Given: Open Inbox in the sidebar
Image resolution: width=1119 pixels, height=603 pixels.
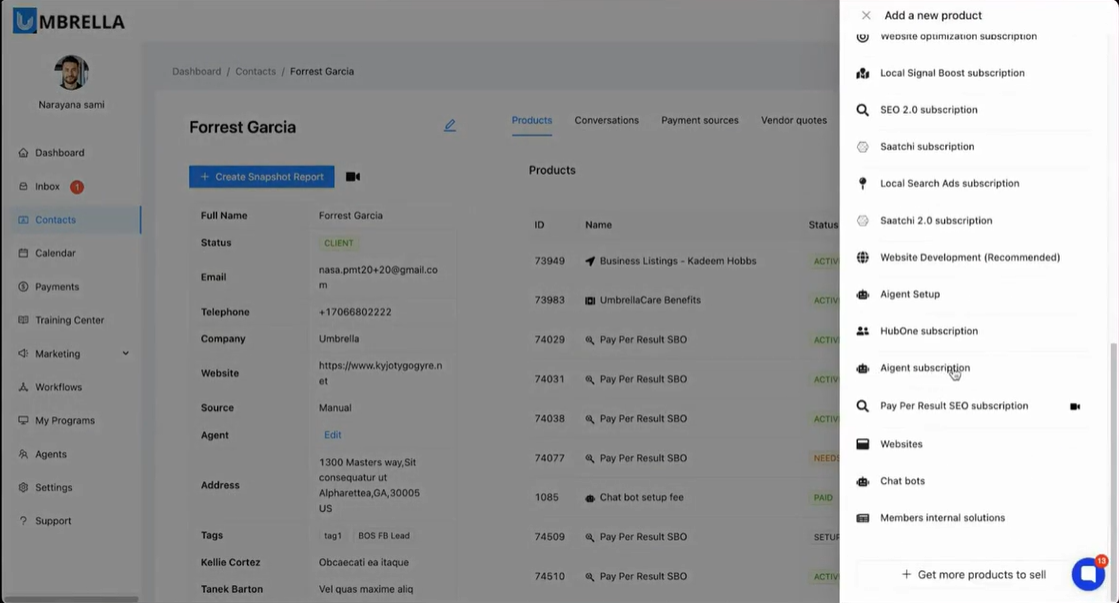Looking at the screenshot, I should pyautogui.click(x=47, y=187).
